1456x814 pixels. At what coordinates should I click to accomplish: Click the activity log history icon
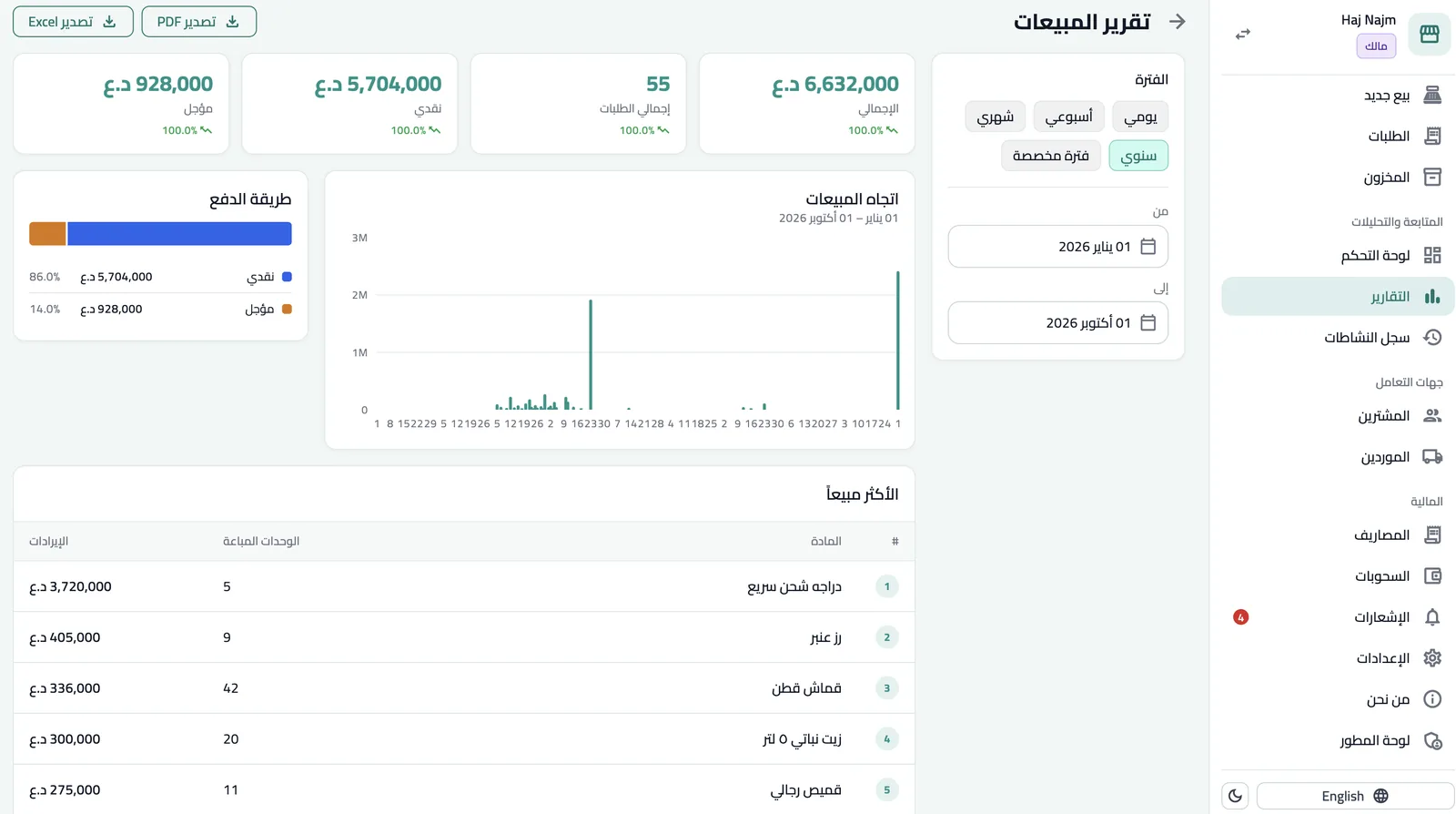click(x=1432, y=337)
